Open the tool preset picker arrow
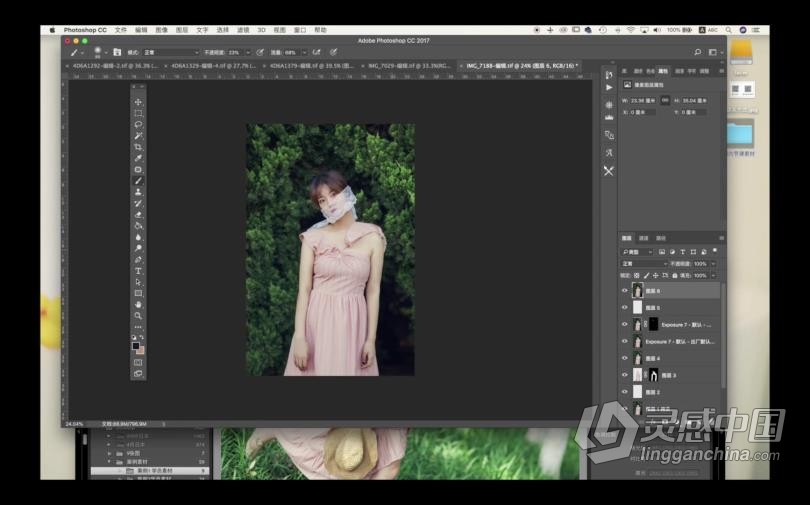The width and height of the screenshot is (810, 505). 83,53
